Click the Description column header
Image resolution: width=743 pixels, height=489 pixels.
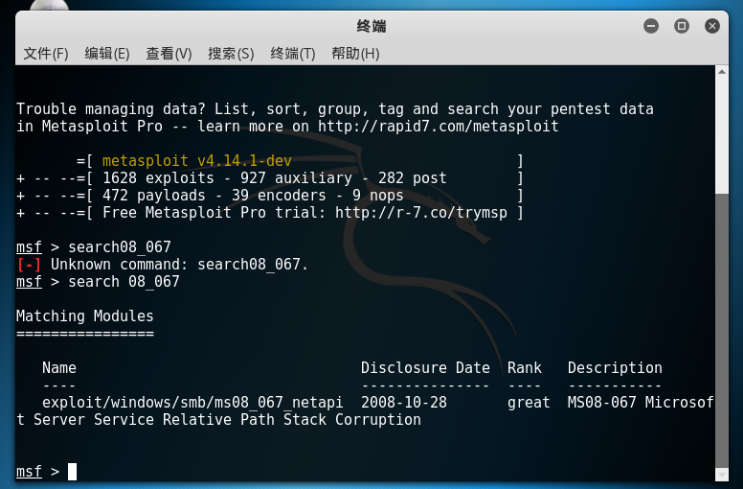point(615,368)
